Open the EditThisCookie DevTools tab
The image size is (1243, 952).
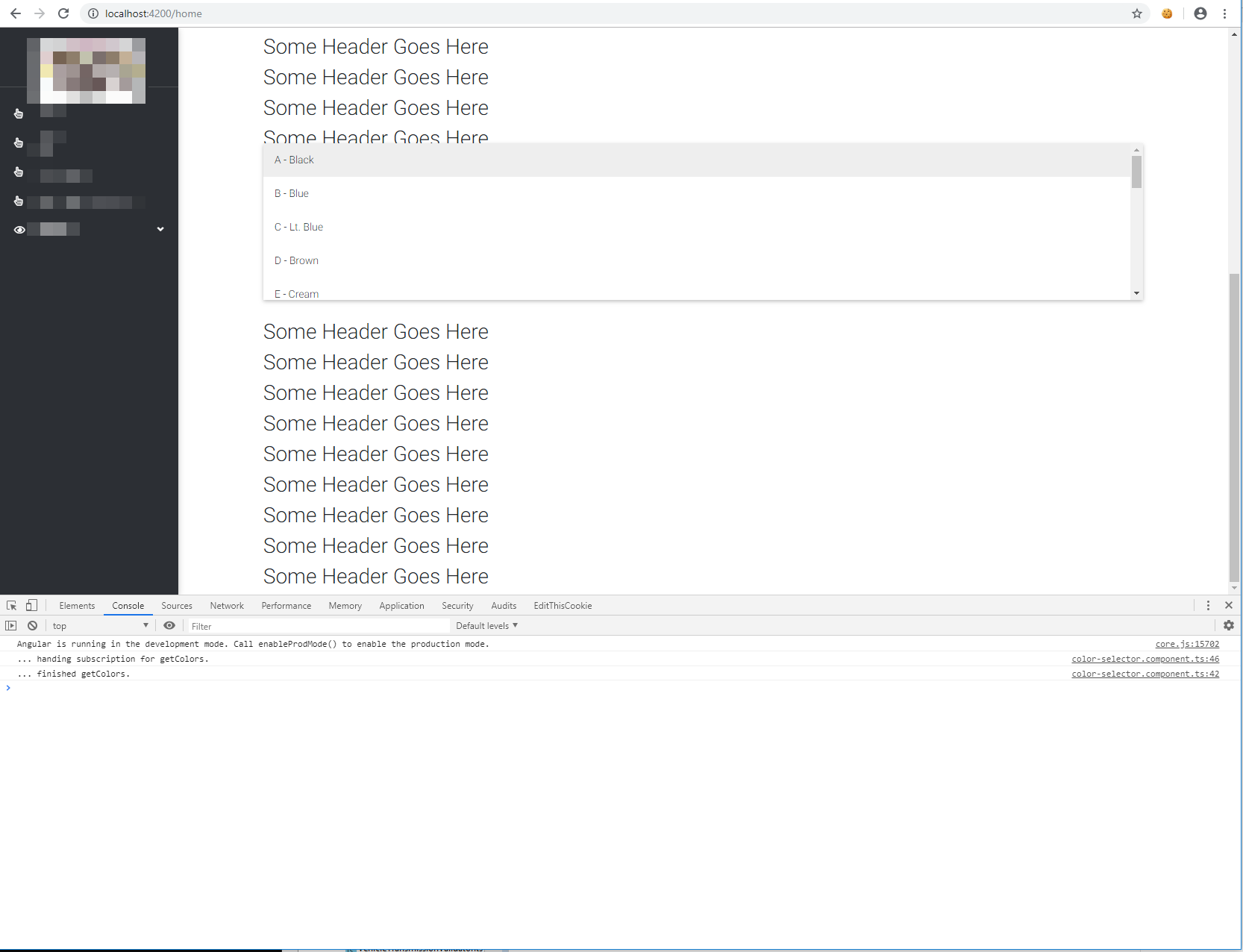tap(563, 606)
